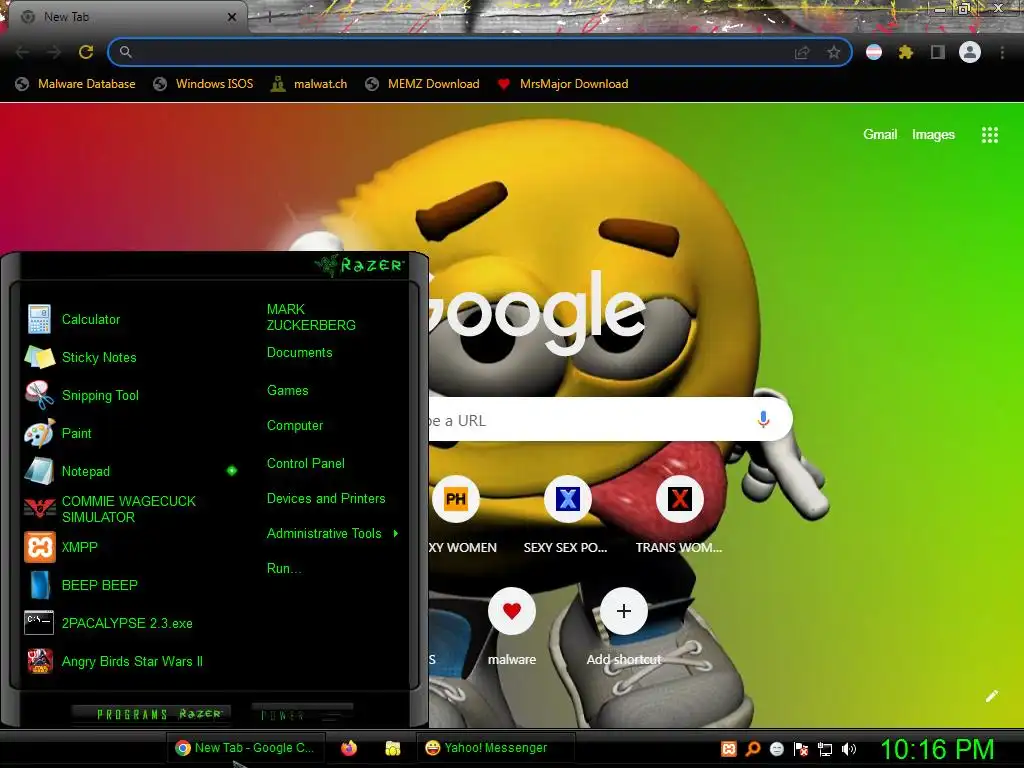
Task: Launch the Sticky Notes icon
Action: 39,357
